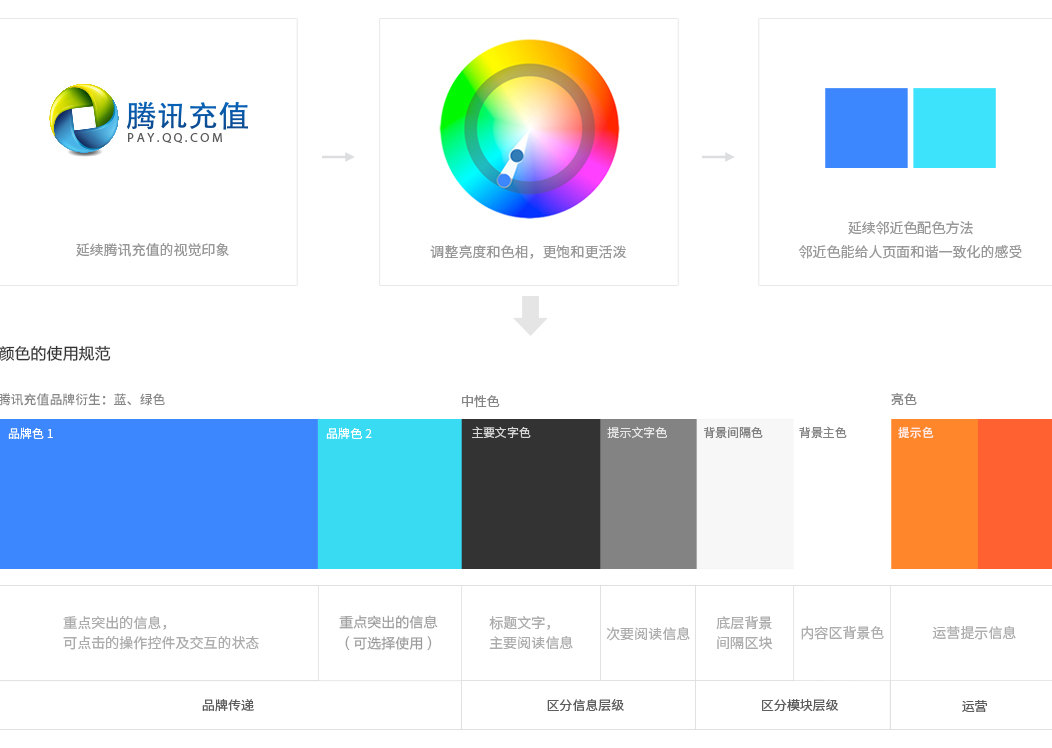Viewport: 1052px width, 748px height.
Task: Click the cyan square in adjacent-color card
Action: coord(954,128)
